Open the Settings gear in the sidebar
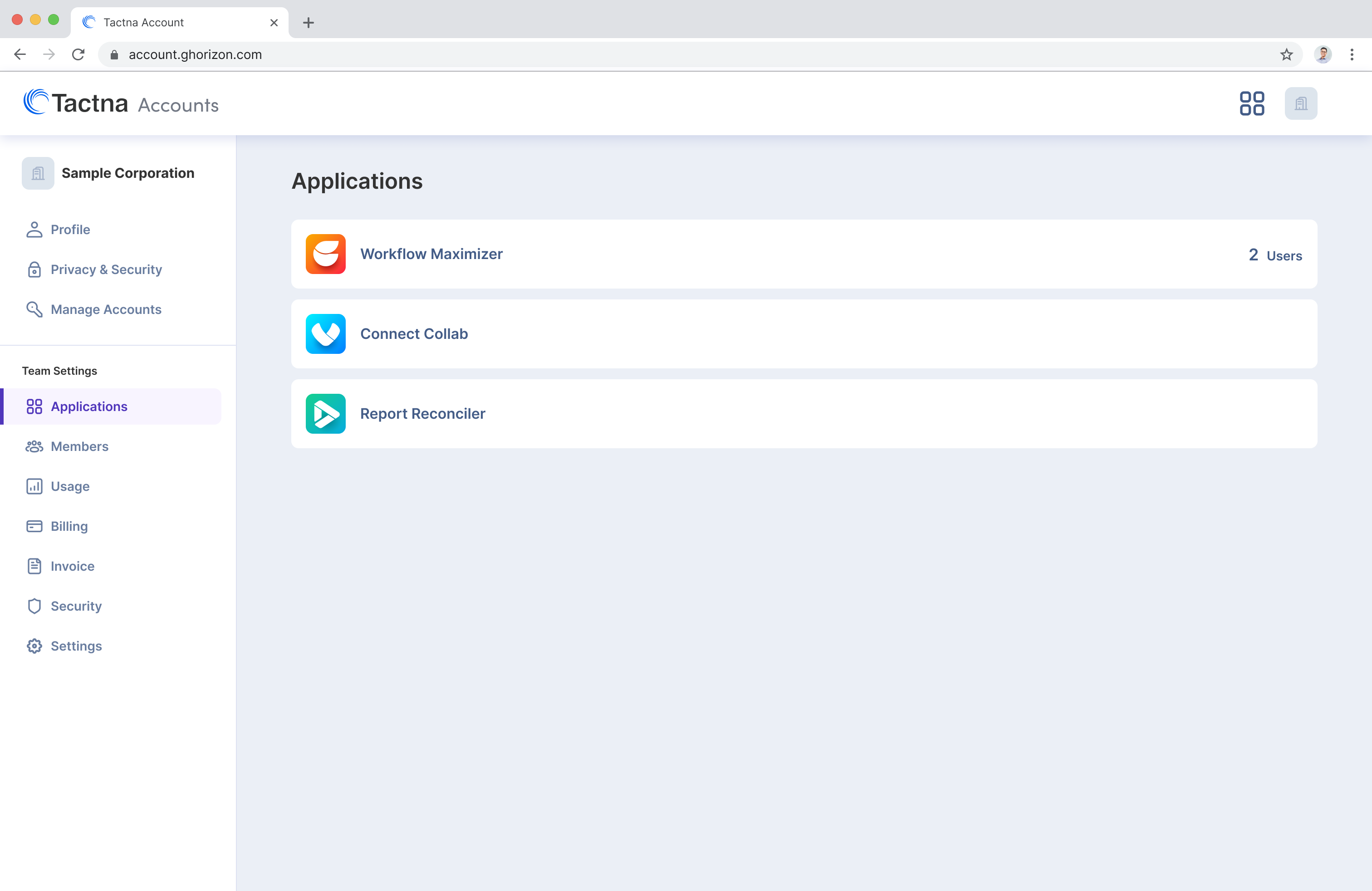This screenshot has height=891, width=1372. point(34,646)
